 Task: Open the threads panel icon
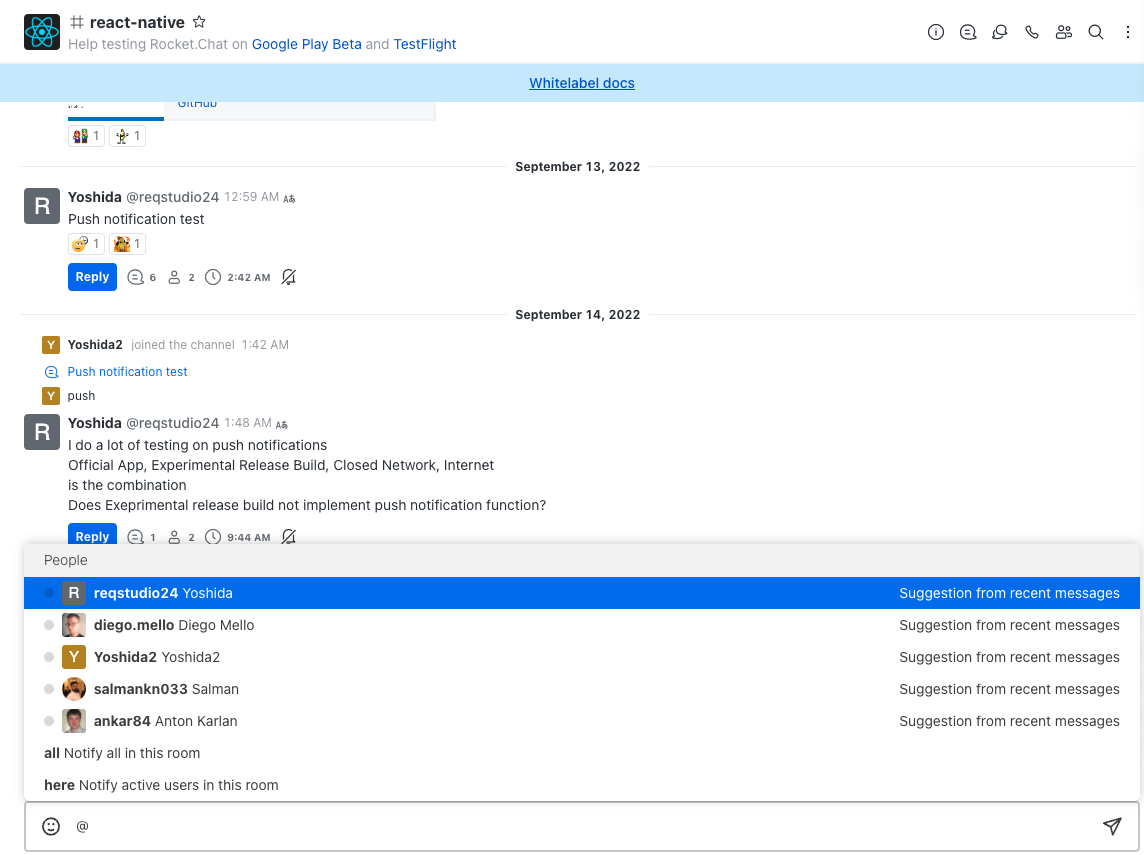coord(967,32)
